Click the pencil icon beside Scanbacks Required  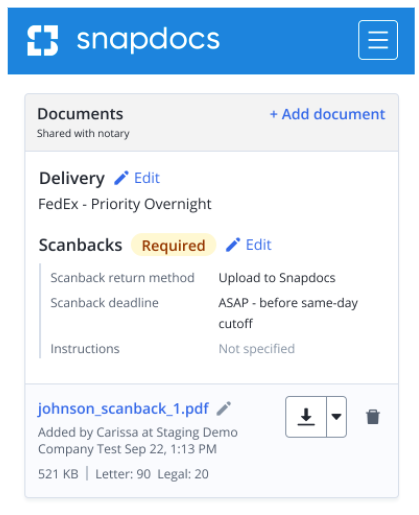[233, 245]
